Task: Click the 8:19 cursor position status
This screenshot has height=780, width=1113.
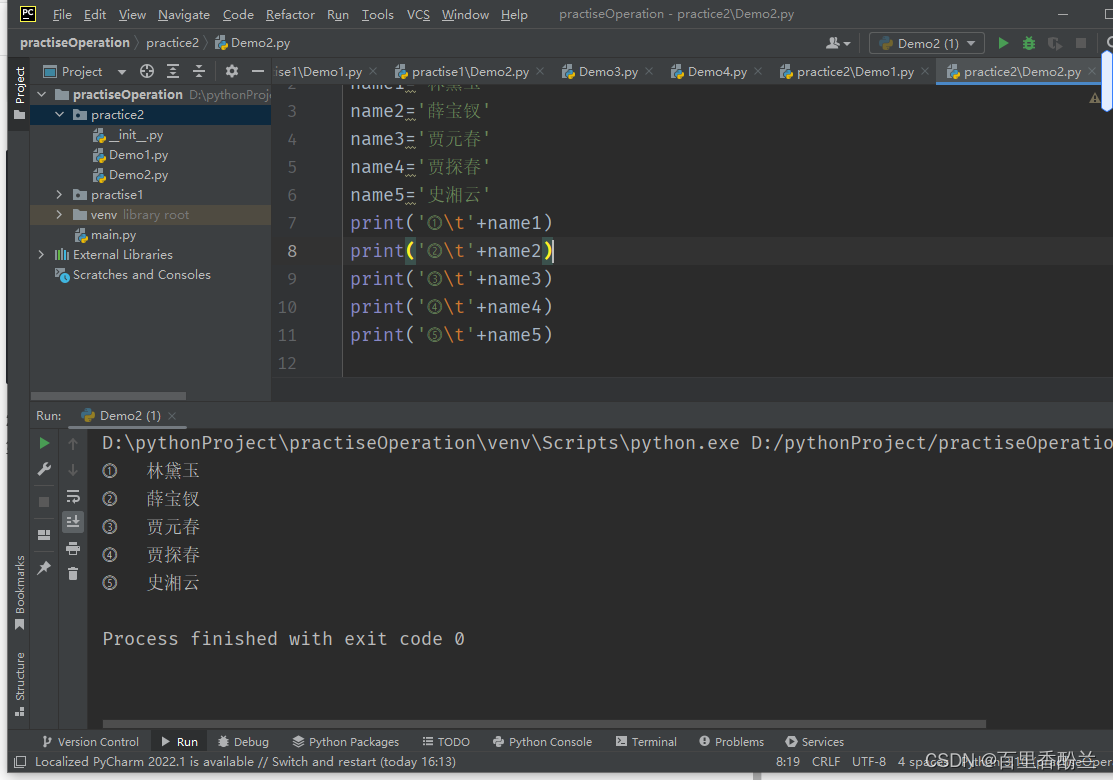Action: pyautogui.click(x=787, y=762)
